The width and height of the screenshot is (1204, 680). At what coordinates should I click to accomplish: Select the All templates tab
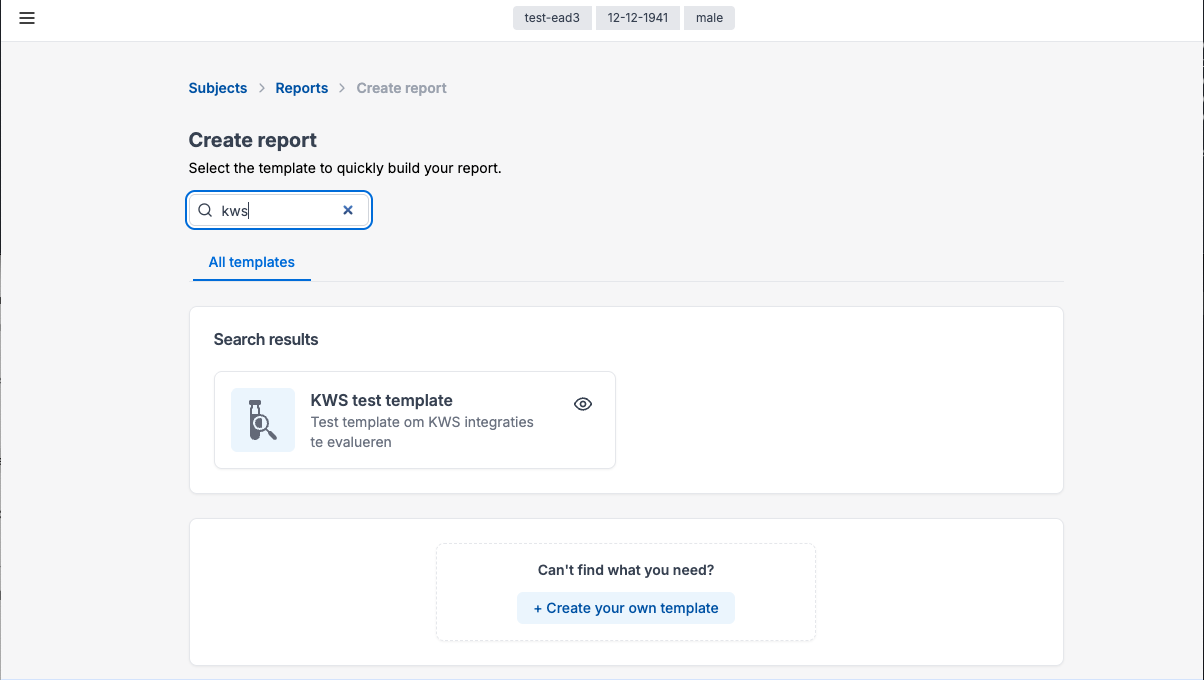(x=251, y=262)
